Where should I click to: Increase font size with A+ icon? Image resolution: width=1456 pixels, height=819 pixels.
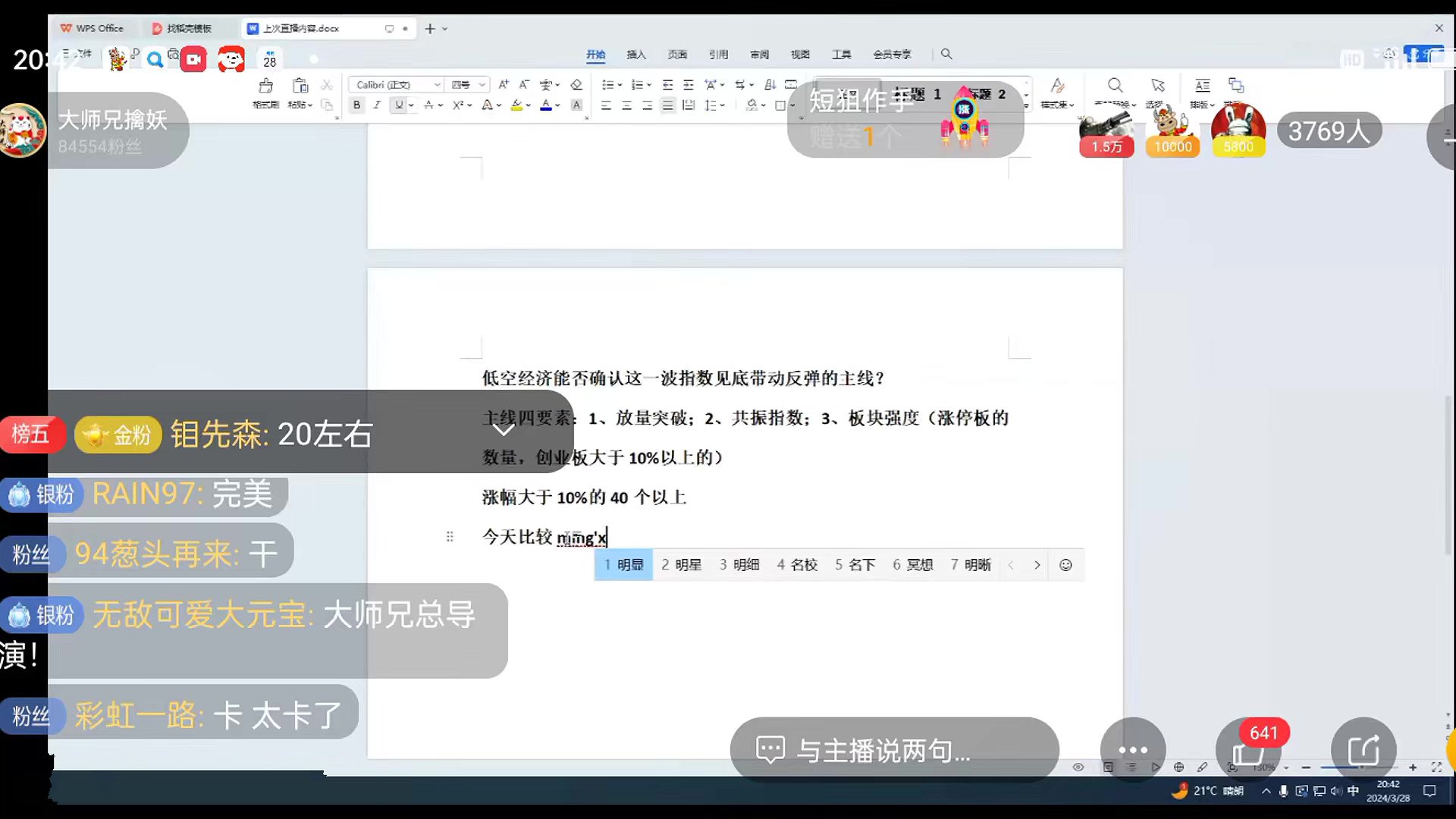pyautogui.click(x=504, y=85)
